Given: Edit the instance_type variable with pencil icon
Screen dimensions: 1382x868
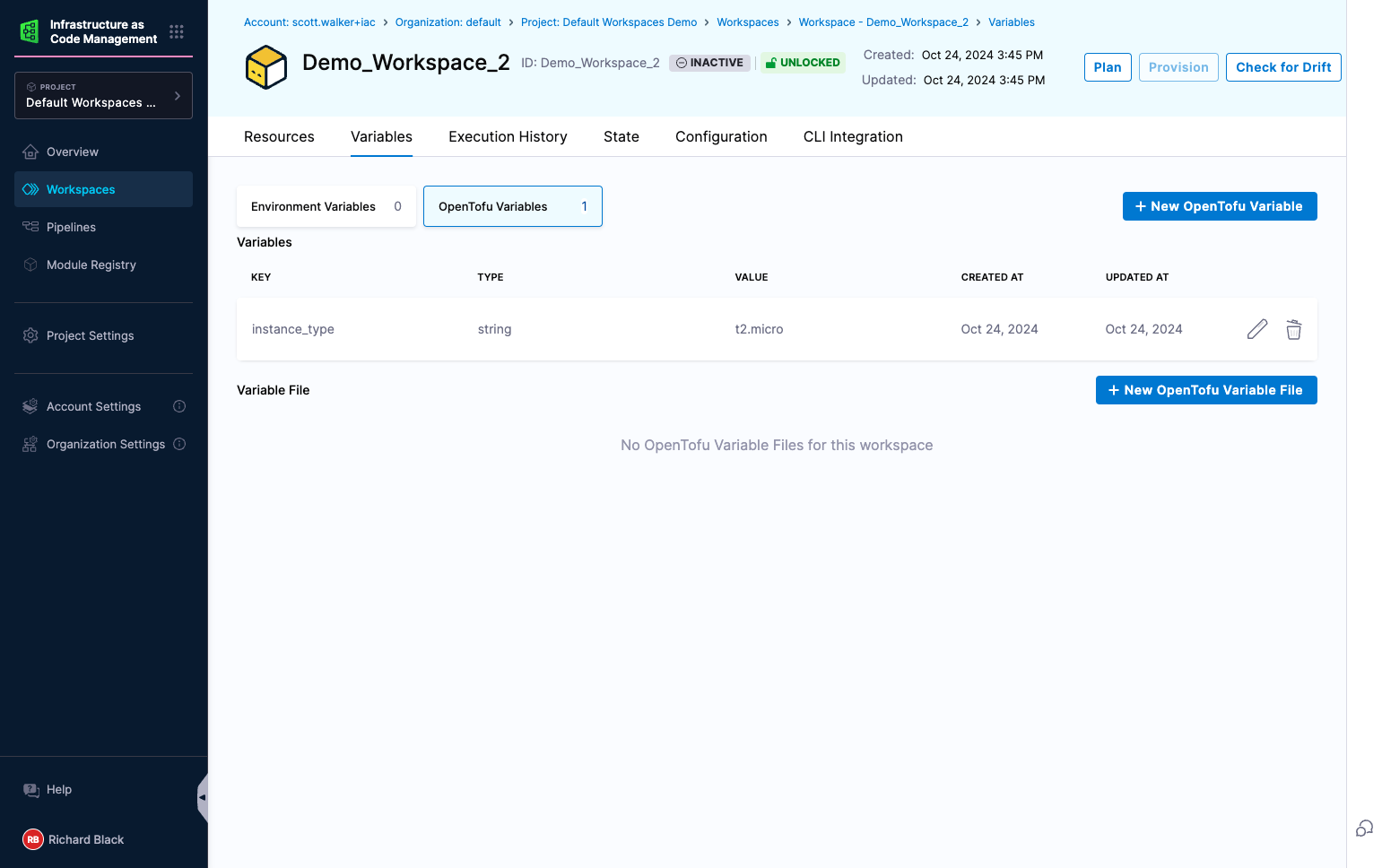Looking at the screenshot, I should (1257, 329).
